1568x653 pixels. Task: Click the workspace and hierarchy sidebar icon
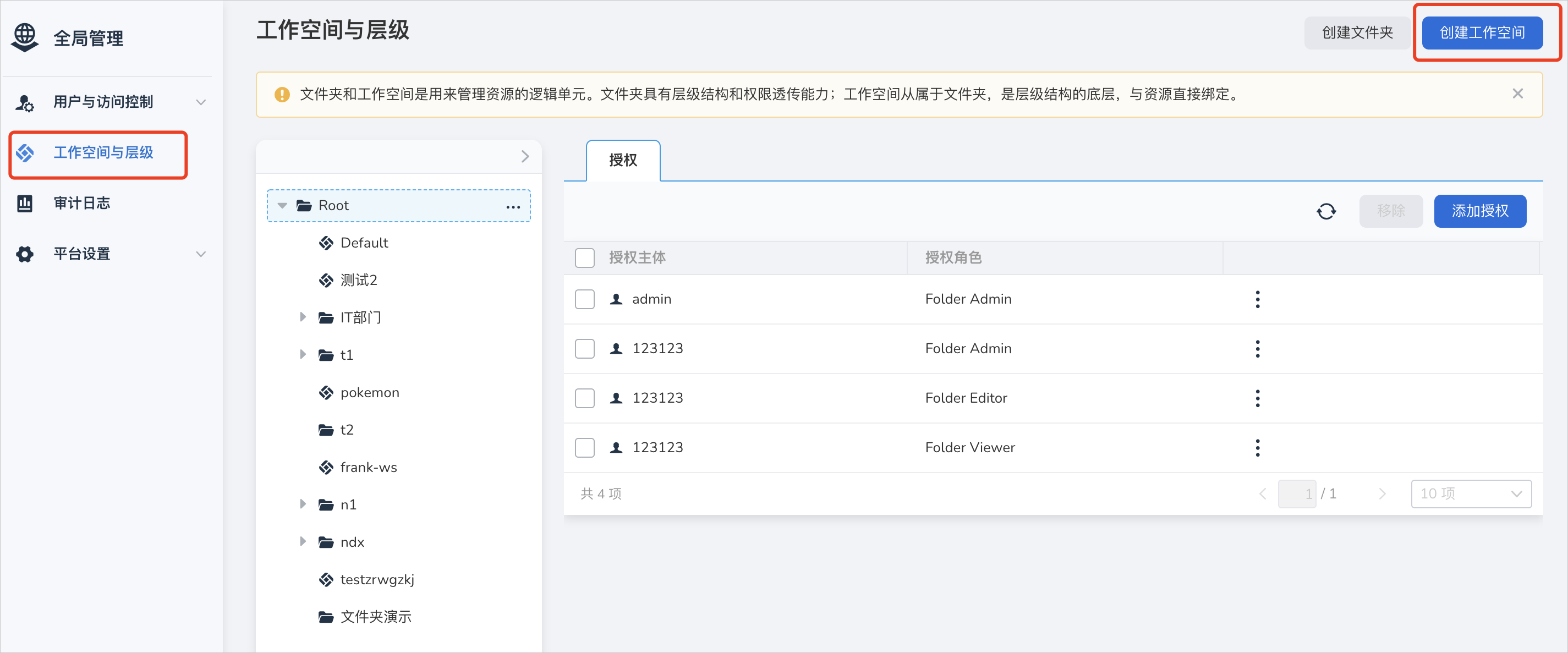(x=24, y=153)
